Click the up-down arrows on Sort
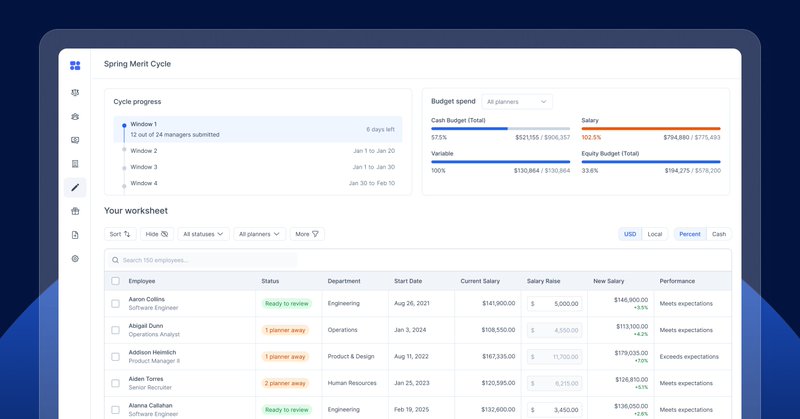Image resolution: width=800 pixels, height=419 pixels. [x=127, y=234]
